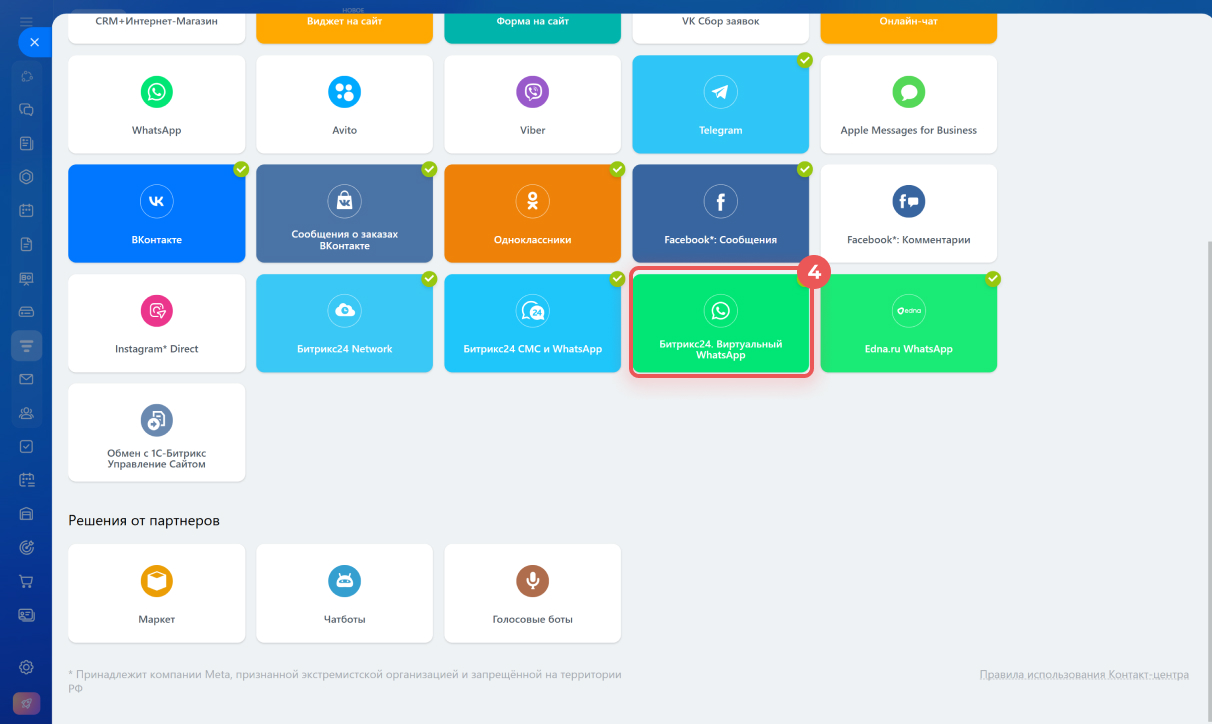Image resolution: width=1212 pixels, height=724 pixels.
Task: Open the document page icon in sidebar
Action: [x=27, y=245]
